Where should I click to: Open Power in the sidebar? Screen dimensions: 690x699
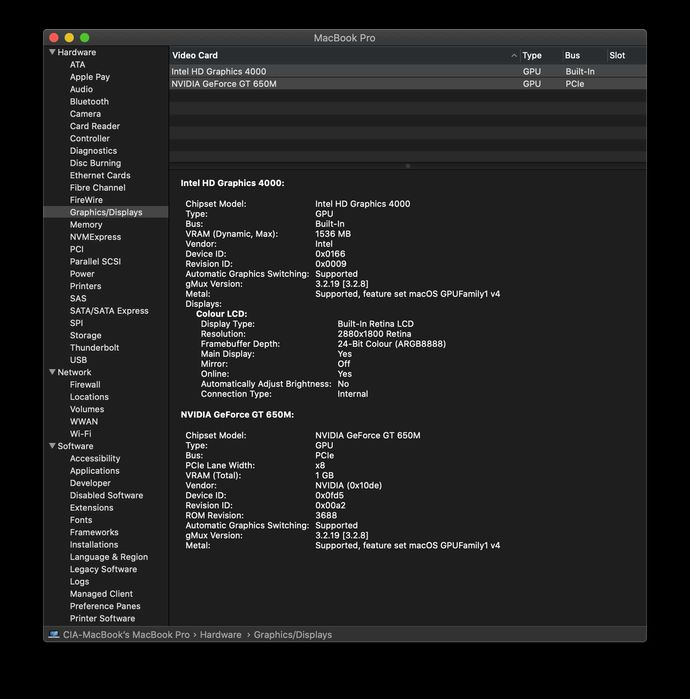click(82, 274)
